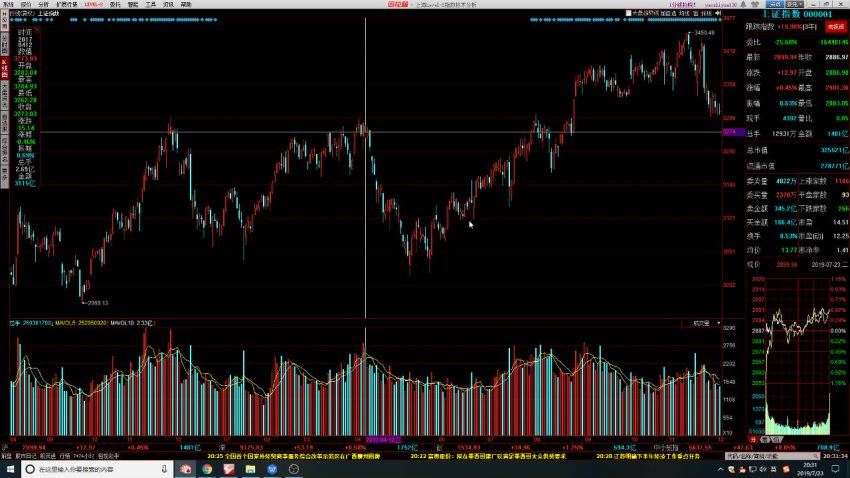Click the 2969.13 low price label
Screen dimensions: 850x478
click(98, 303)
